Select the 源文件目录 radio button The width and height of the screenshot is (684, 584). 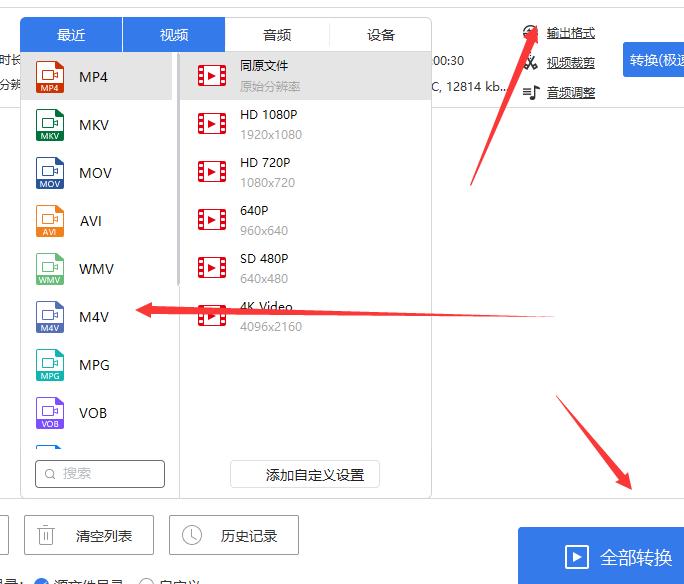(41, 581)
